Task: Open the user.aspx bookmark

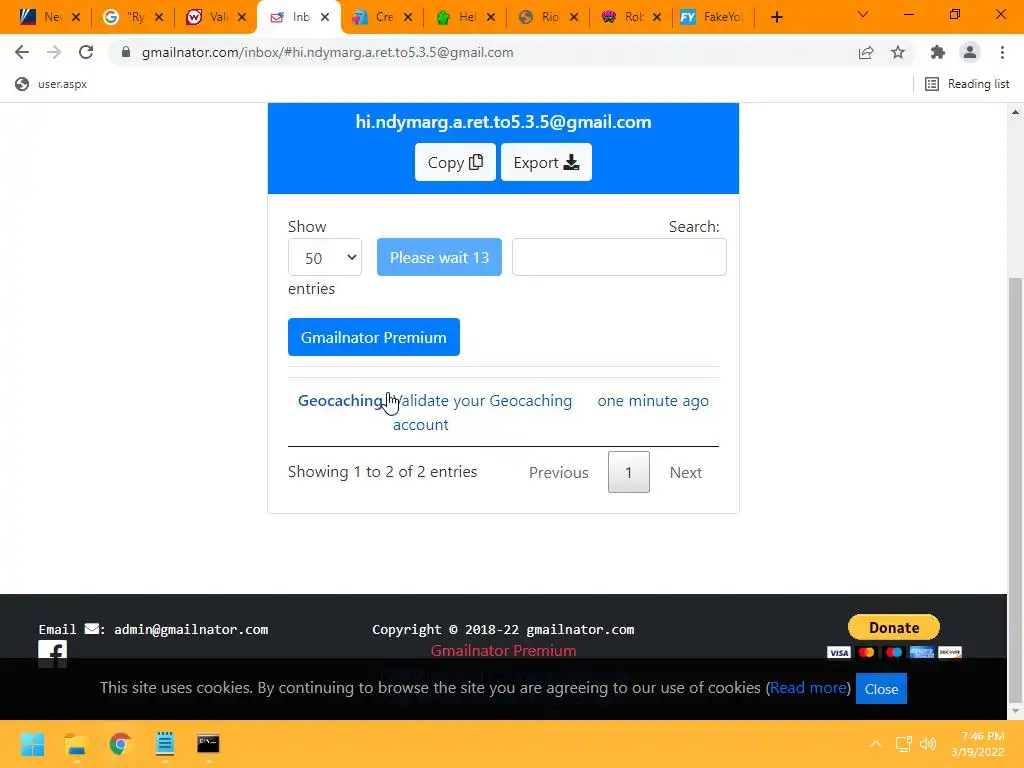Action: (x=51, y=84)
